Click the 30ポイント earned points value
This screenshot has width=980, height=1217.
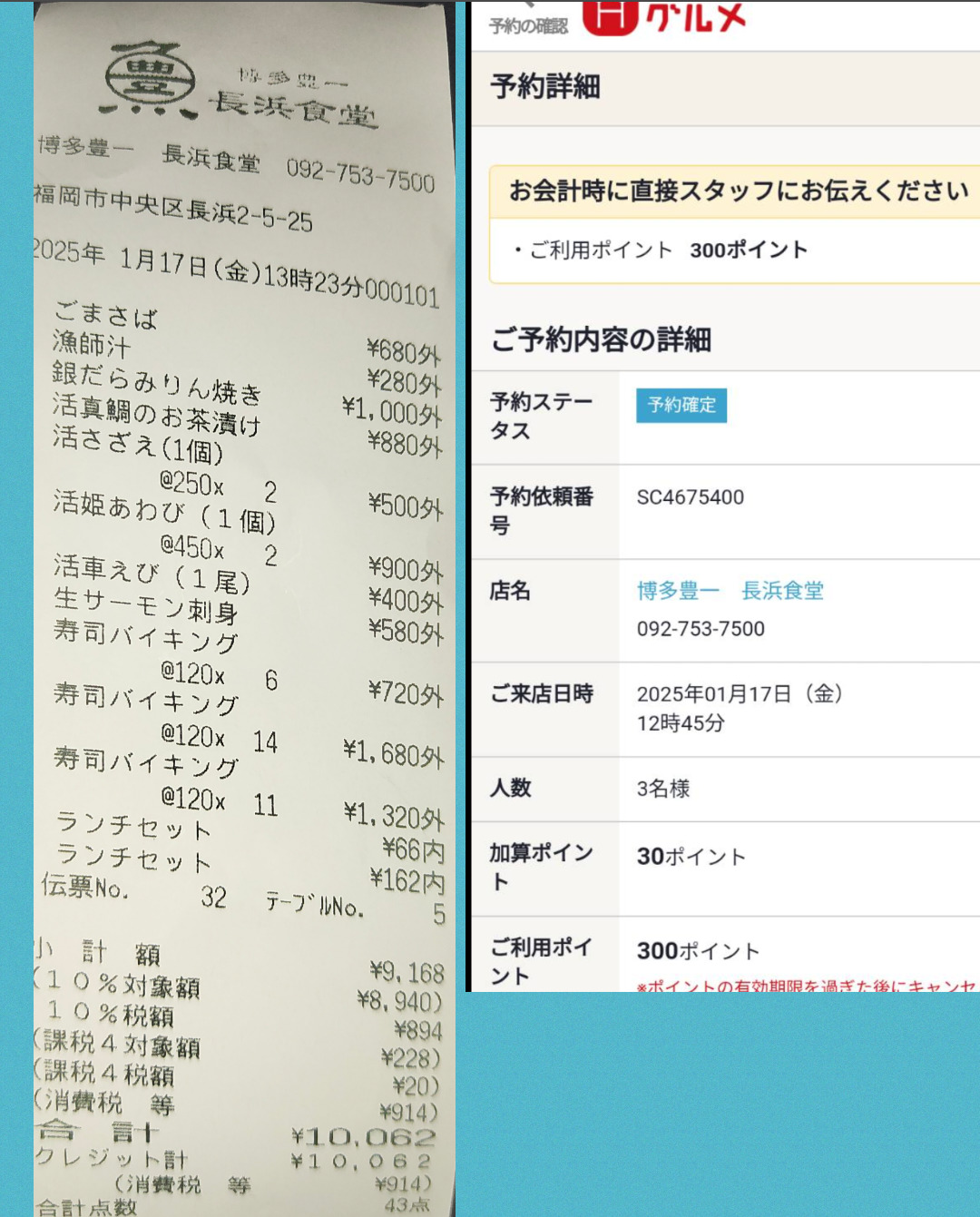[691, 857]
